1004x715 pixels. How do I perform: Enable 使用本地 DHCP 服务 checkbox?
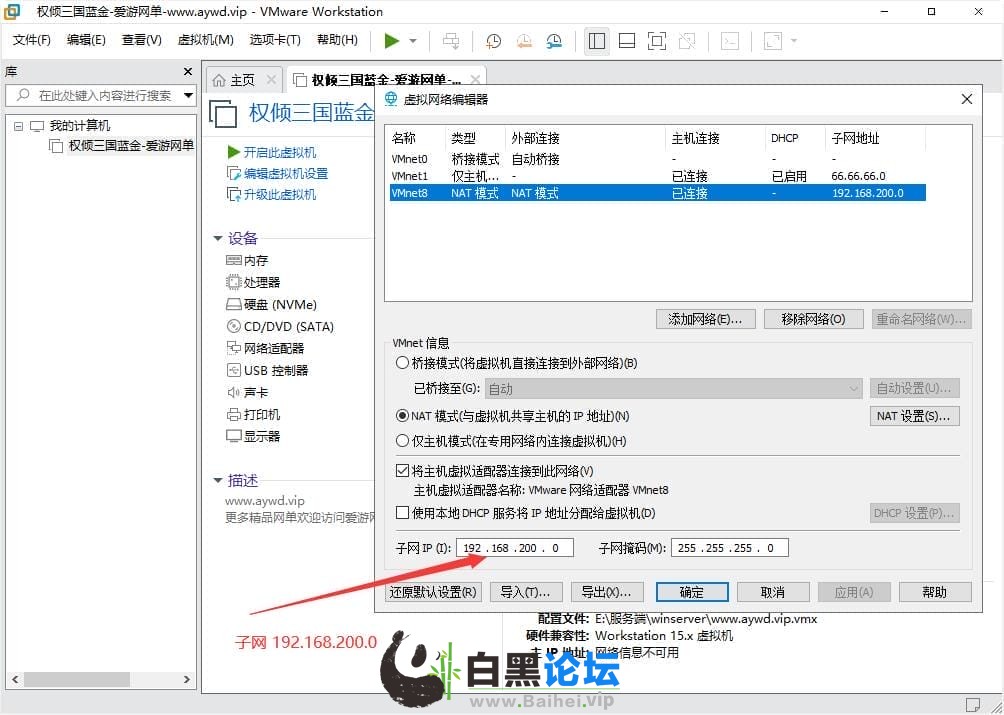[x=403, y=513]
